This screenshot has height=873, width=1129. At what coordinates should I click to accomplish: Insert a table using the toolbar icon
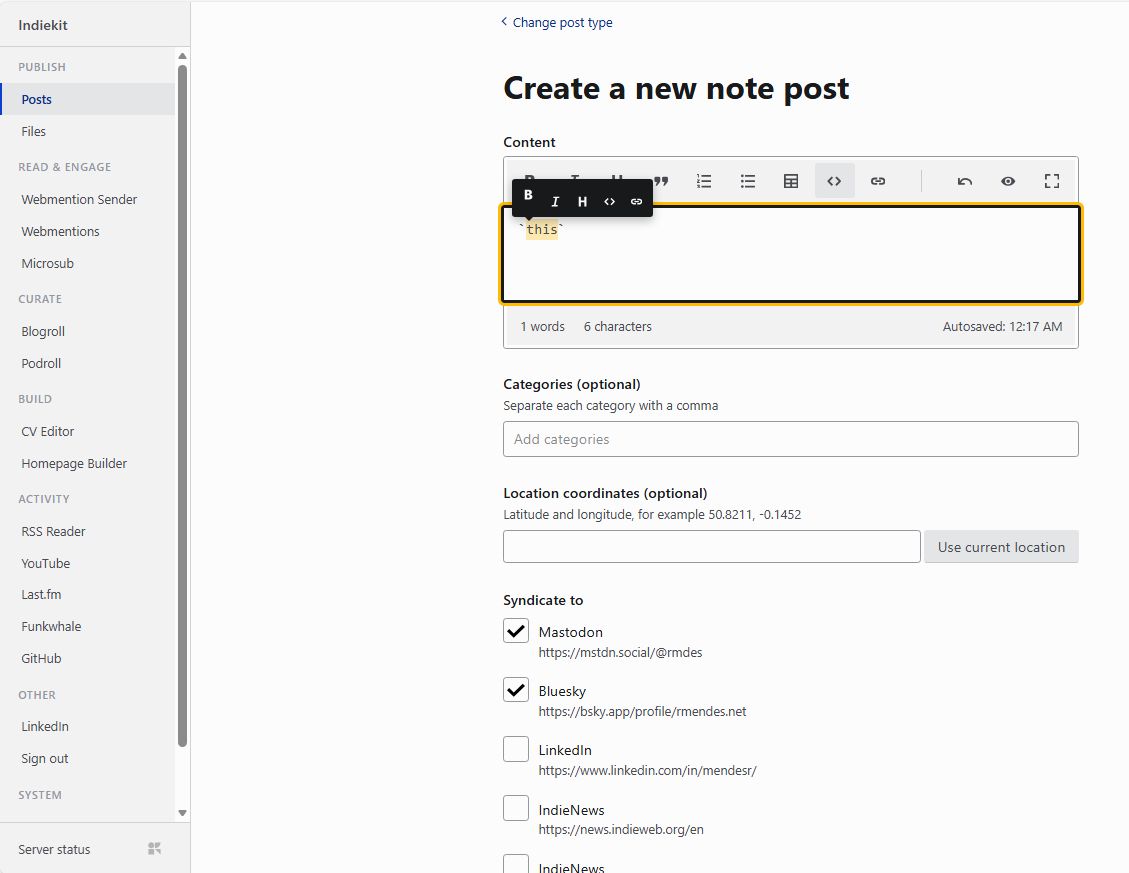tap(791, 181)
